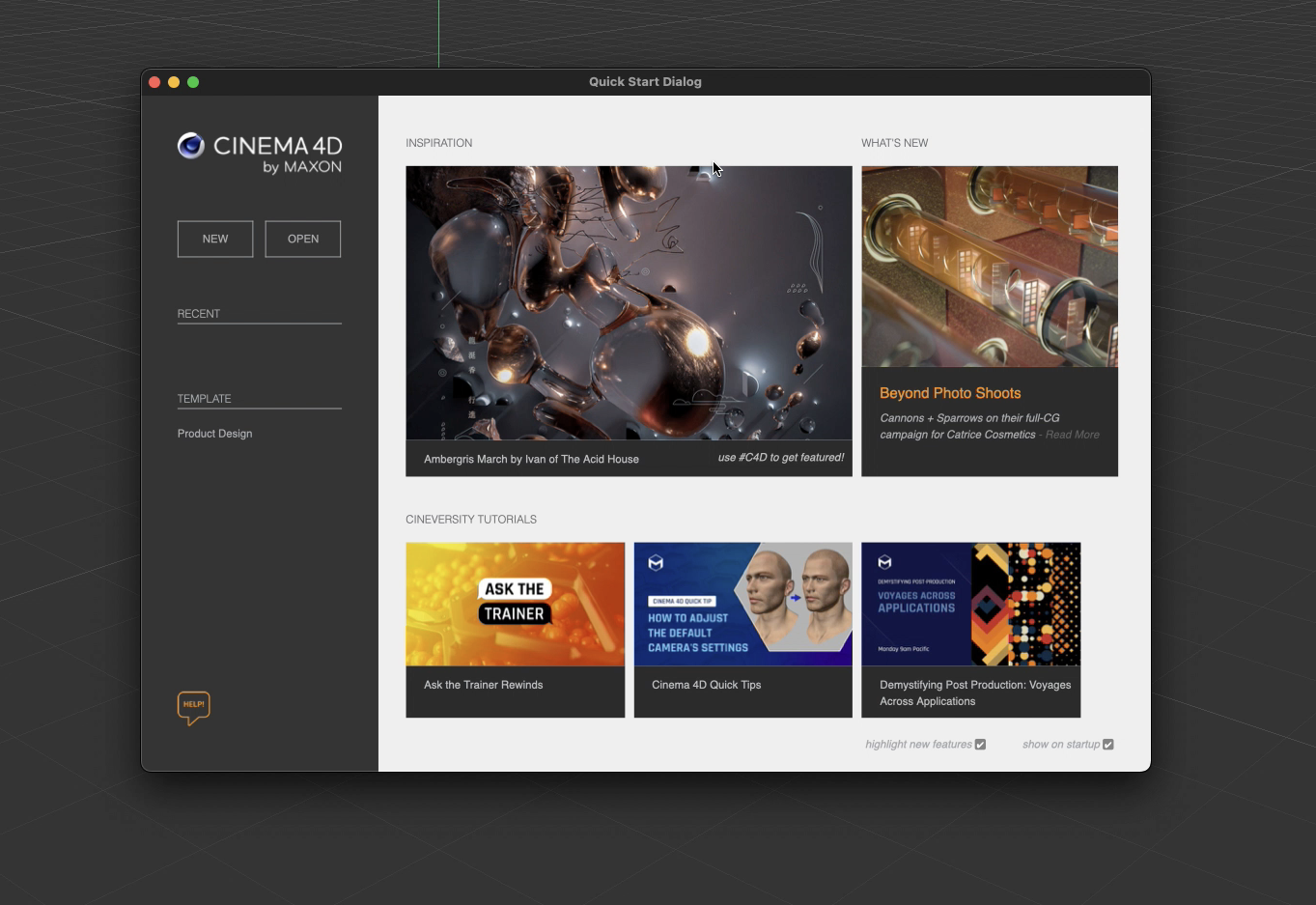Viewport: 1316px width, 905px height.
Task: Click the Cannons + Sparrows description text
Action: [x=969, y=426]
